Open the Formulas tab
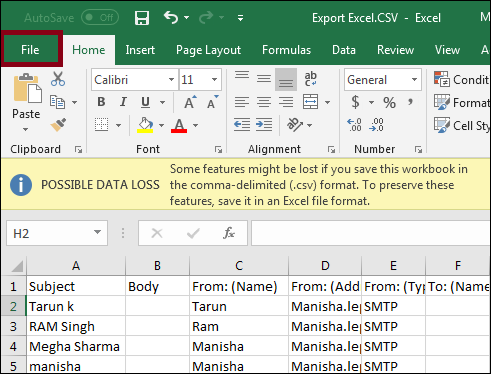Image resolution: width=491 pixels, height=374 pixels. click(286, 50)
